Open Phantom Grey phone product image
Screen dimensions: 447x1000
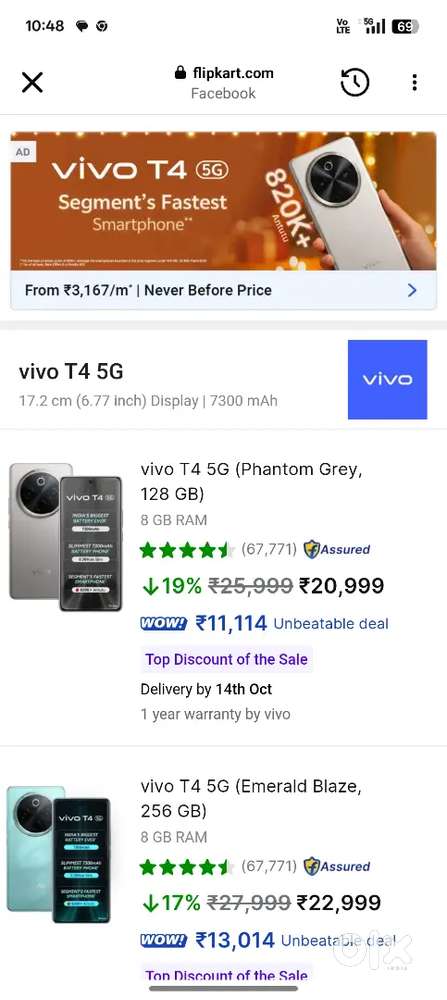coord(66,537)
